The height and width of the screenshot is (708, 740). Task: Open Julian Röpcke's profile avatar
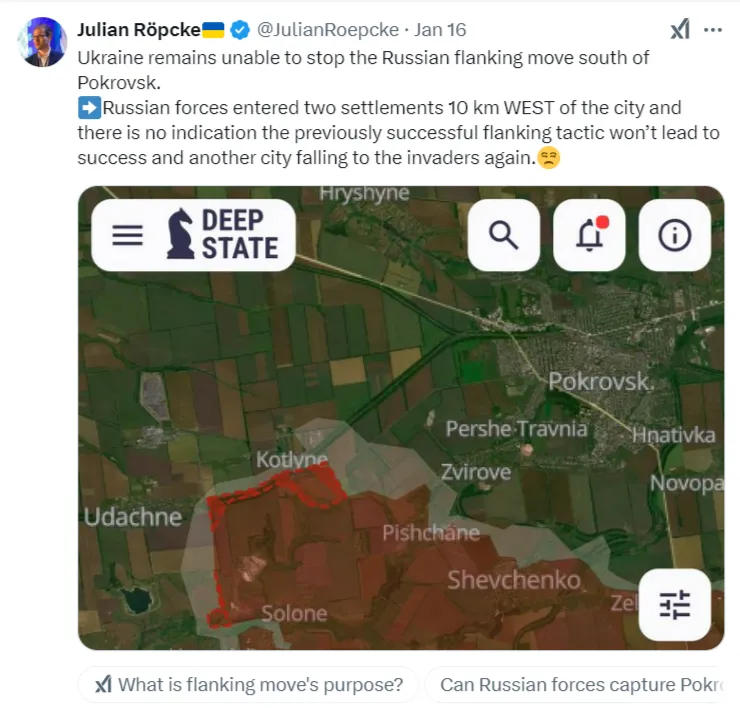[42, 42]
